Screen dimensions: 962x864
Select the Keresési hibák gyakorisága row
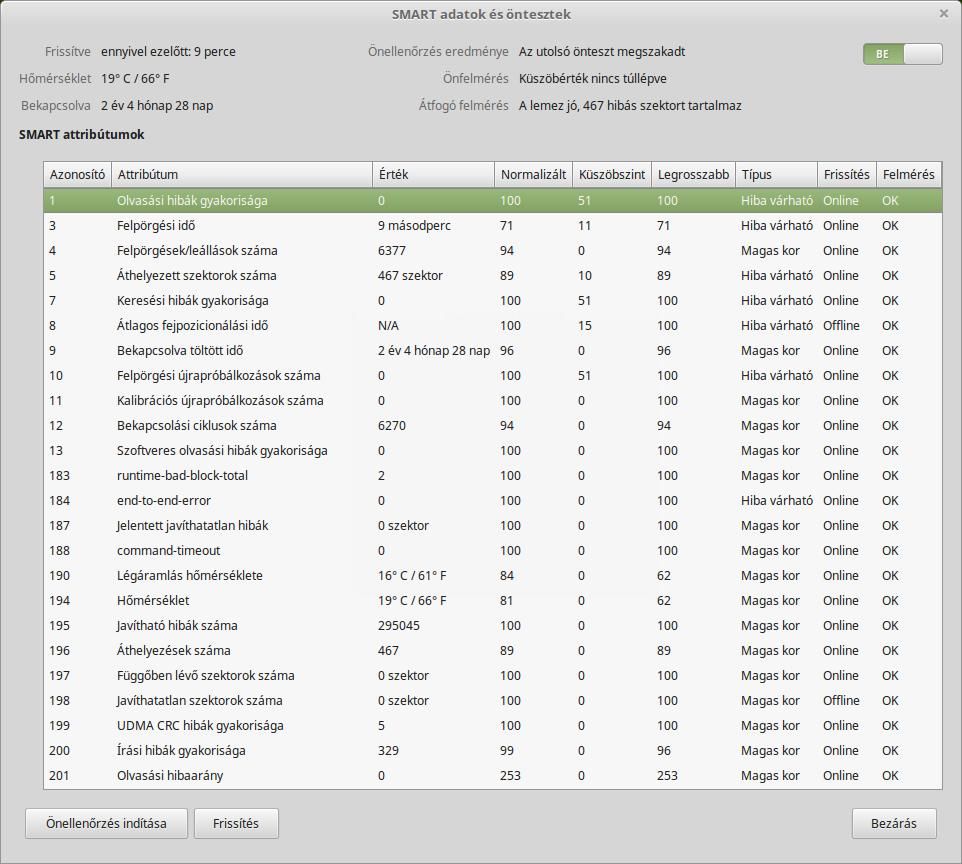tap(493, 301)
